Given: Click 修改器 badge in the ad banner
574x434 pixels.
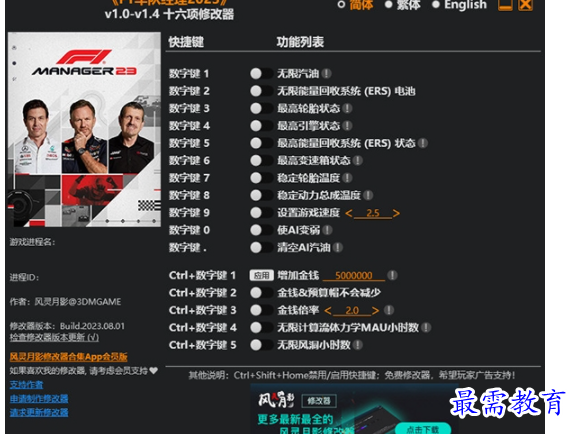Looking at the screenshot, I should [x=319, y=401].
